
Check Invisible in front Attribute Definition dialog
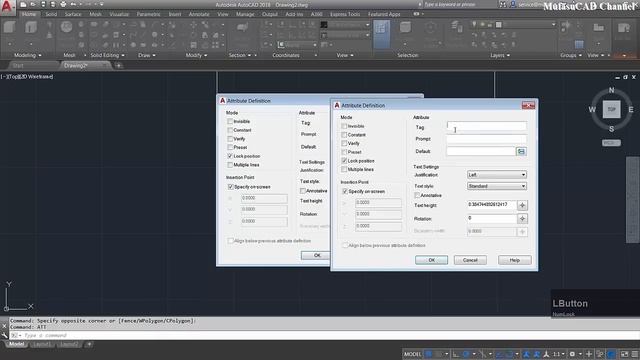pyautogui.click(x=344, y=126)
